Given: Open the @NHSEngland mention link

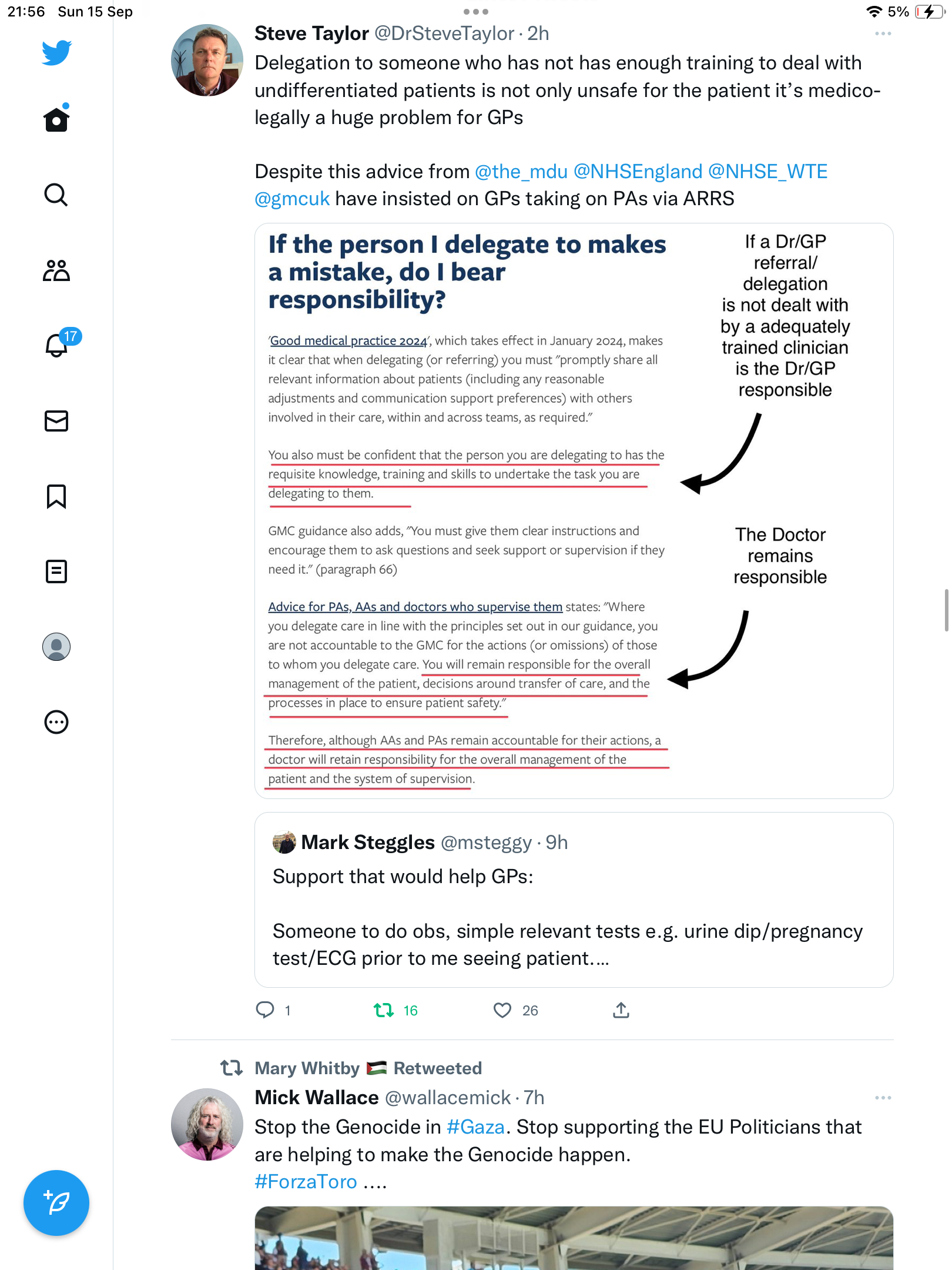Looking at the screenshot, I should 638,172.
